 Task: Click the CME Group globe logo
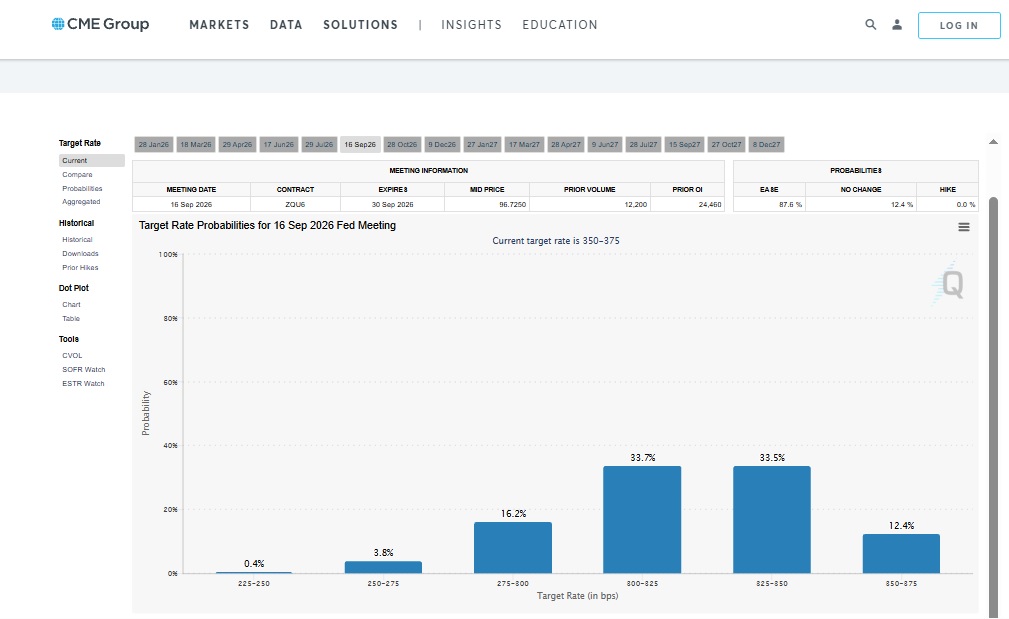pos(59,24)
